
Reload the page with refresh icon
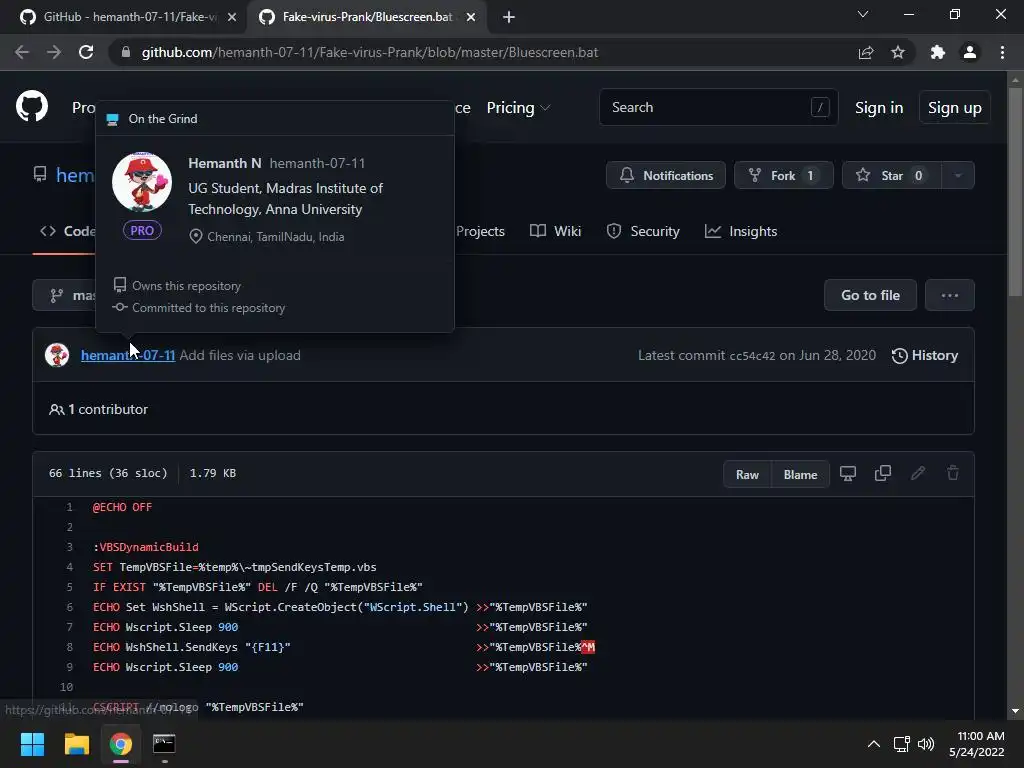point(86,52)
